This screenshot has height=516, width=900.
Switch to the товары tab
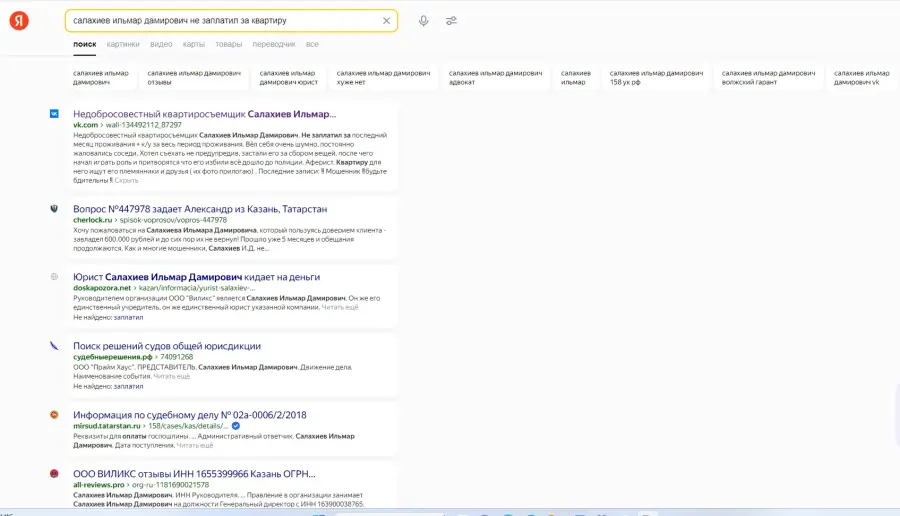[228, 44]
